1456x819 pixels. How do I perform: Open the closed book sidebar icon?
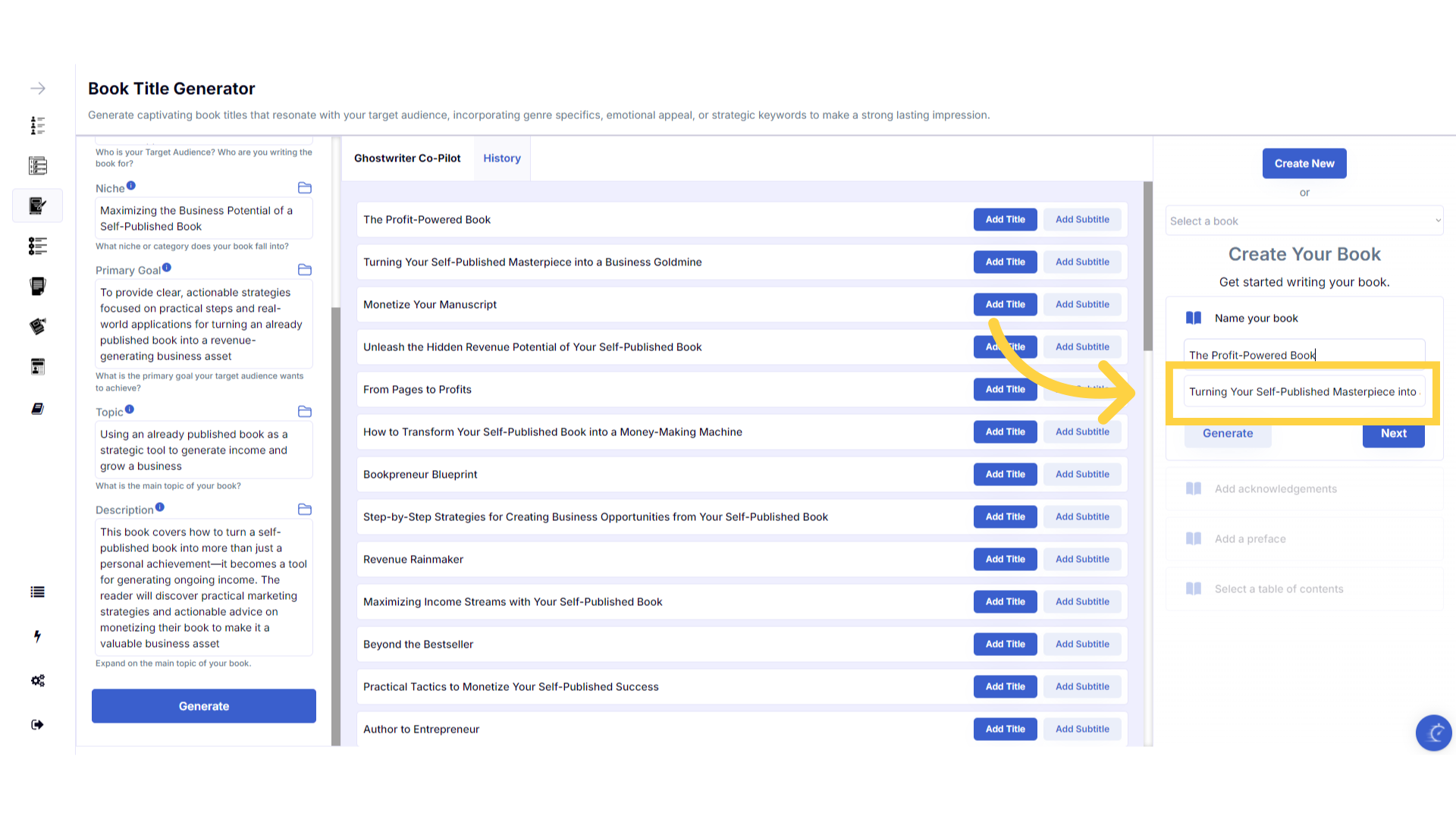coord(38,409)
